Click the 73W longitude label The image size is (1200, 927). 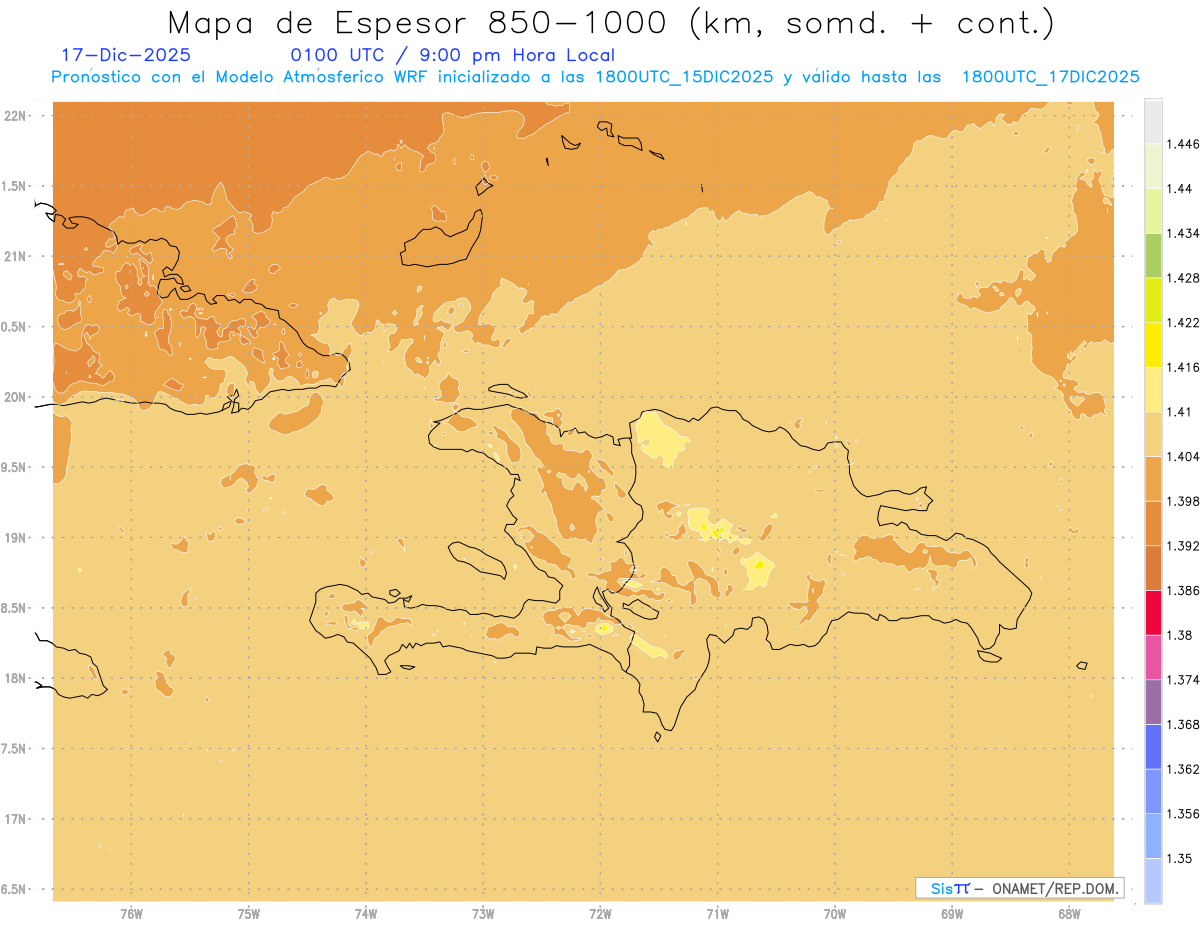click(x=483, y=913)
